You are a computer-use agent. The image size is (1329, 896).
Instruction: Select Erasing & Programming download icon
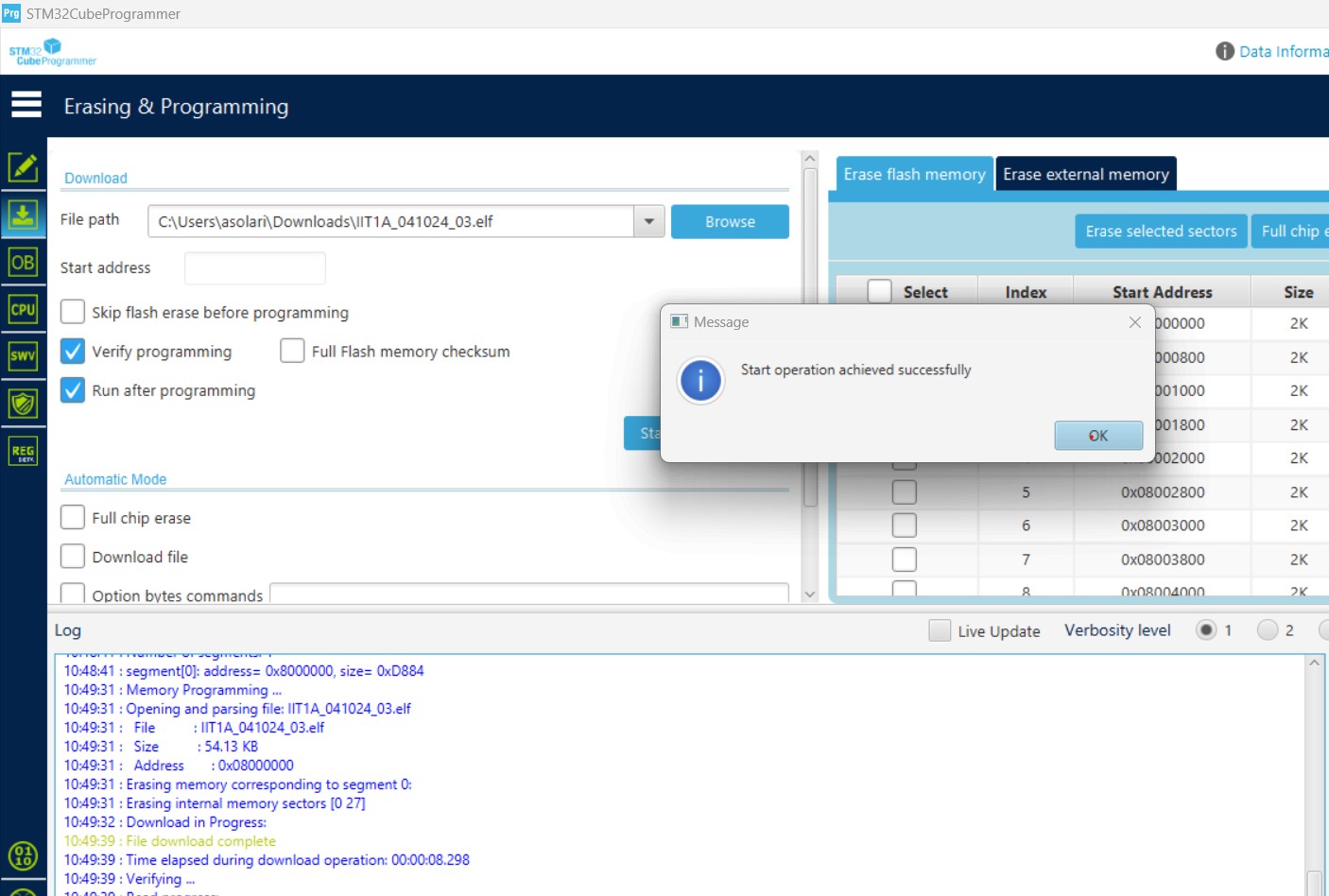[x=23, y=215]
